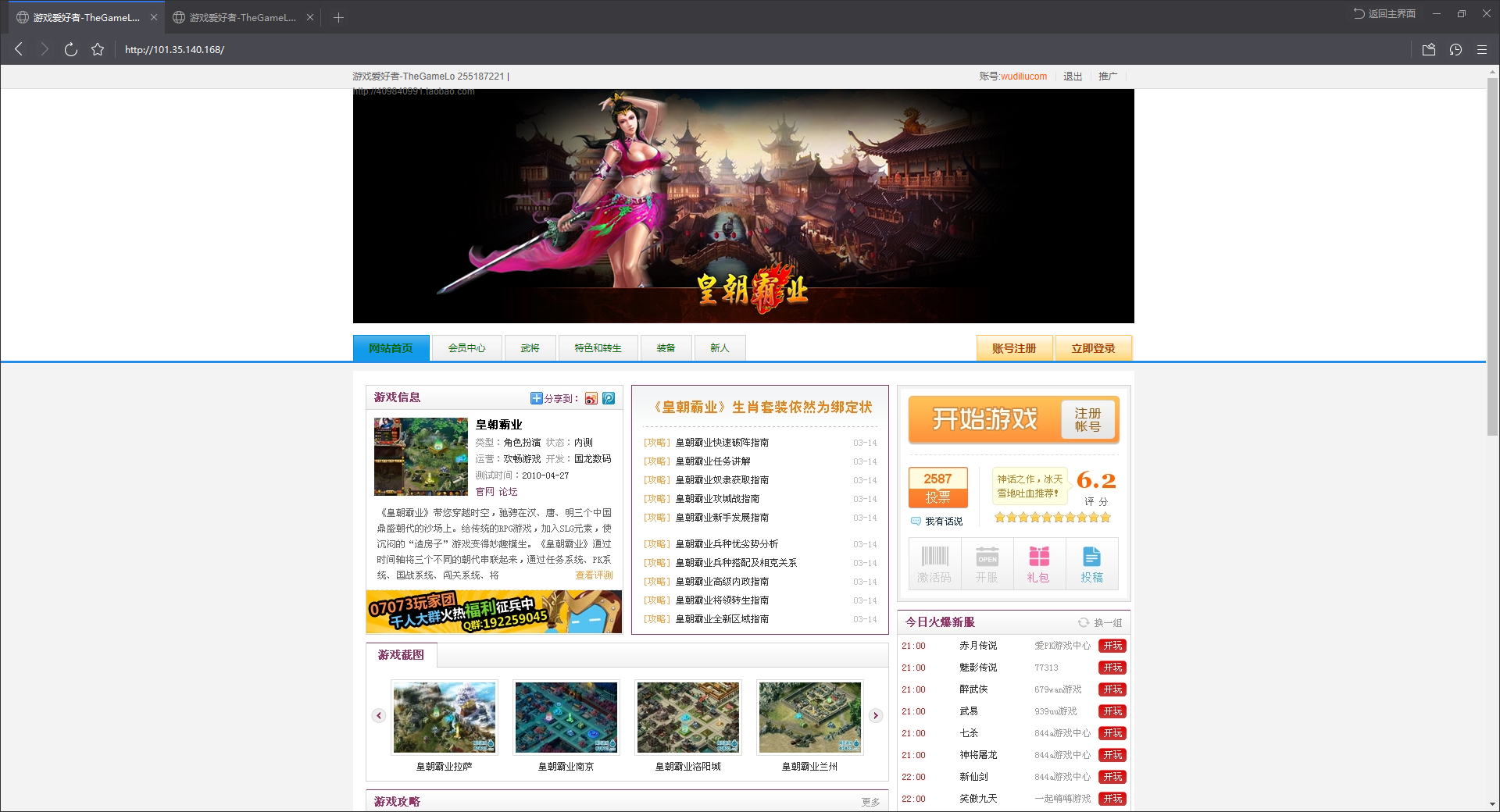Open the 魅影传说 server entry
This screenshot has width=1500, height=812.
pyautogui.click(x=978, y=668)
